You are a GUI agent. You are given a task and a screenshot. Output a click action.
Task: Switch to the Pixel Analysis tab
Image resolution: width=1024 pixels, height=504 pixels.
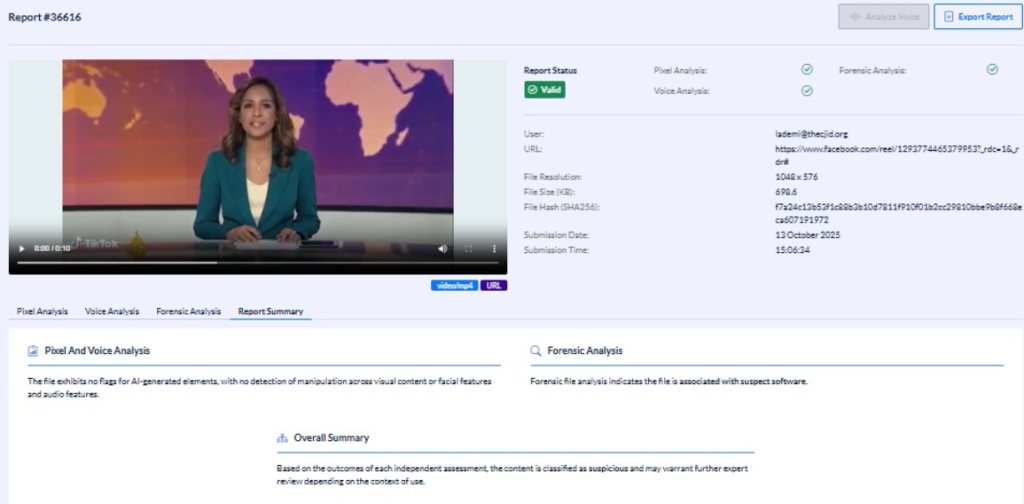point(42,311)
